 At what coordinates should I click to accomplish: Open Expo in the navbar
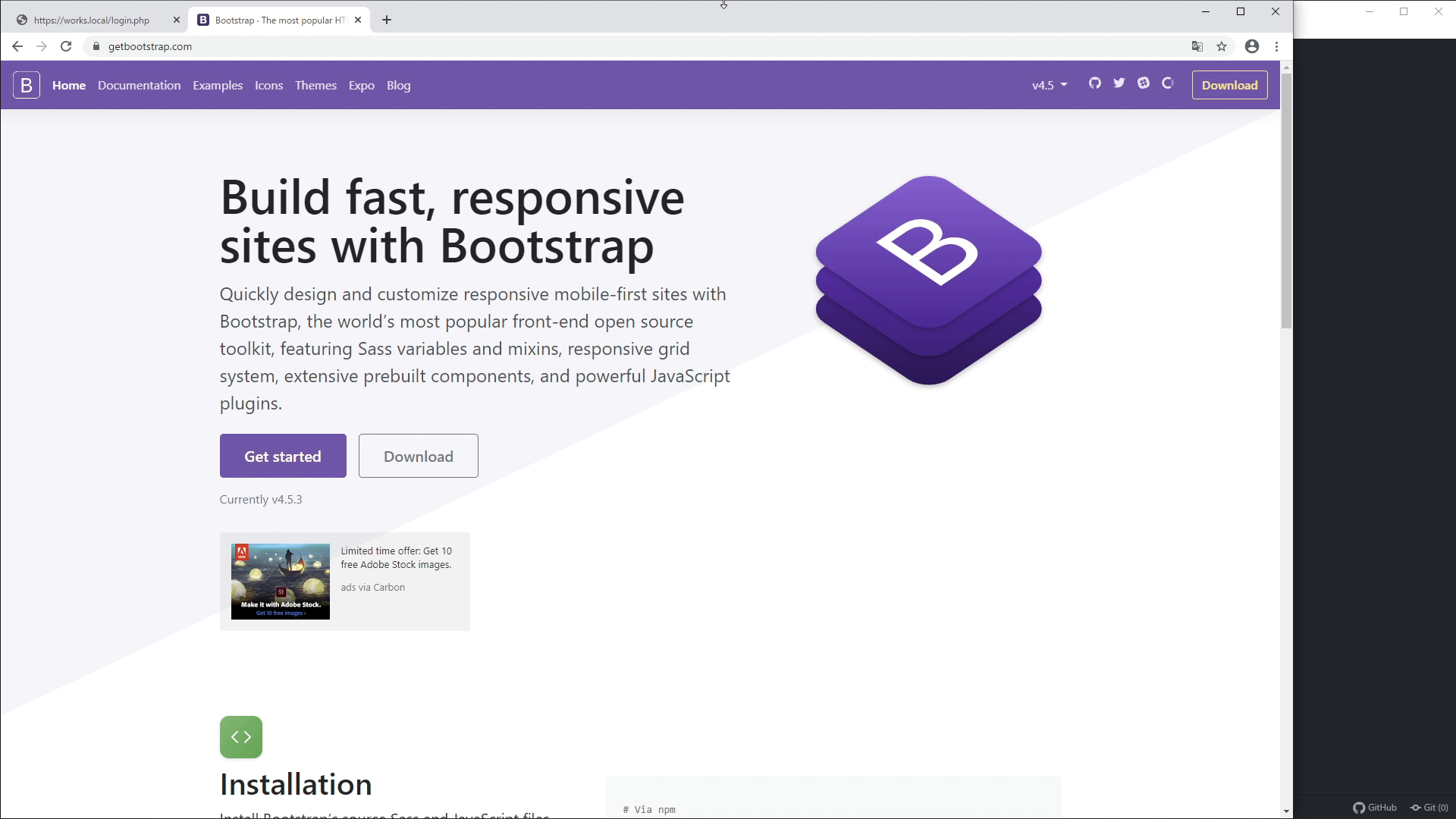coord(362,85)
